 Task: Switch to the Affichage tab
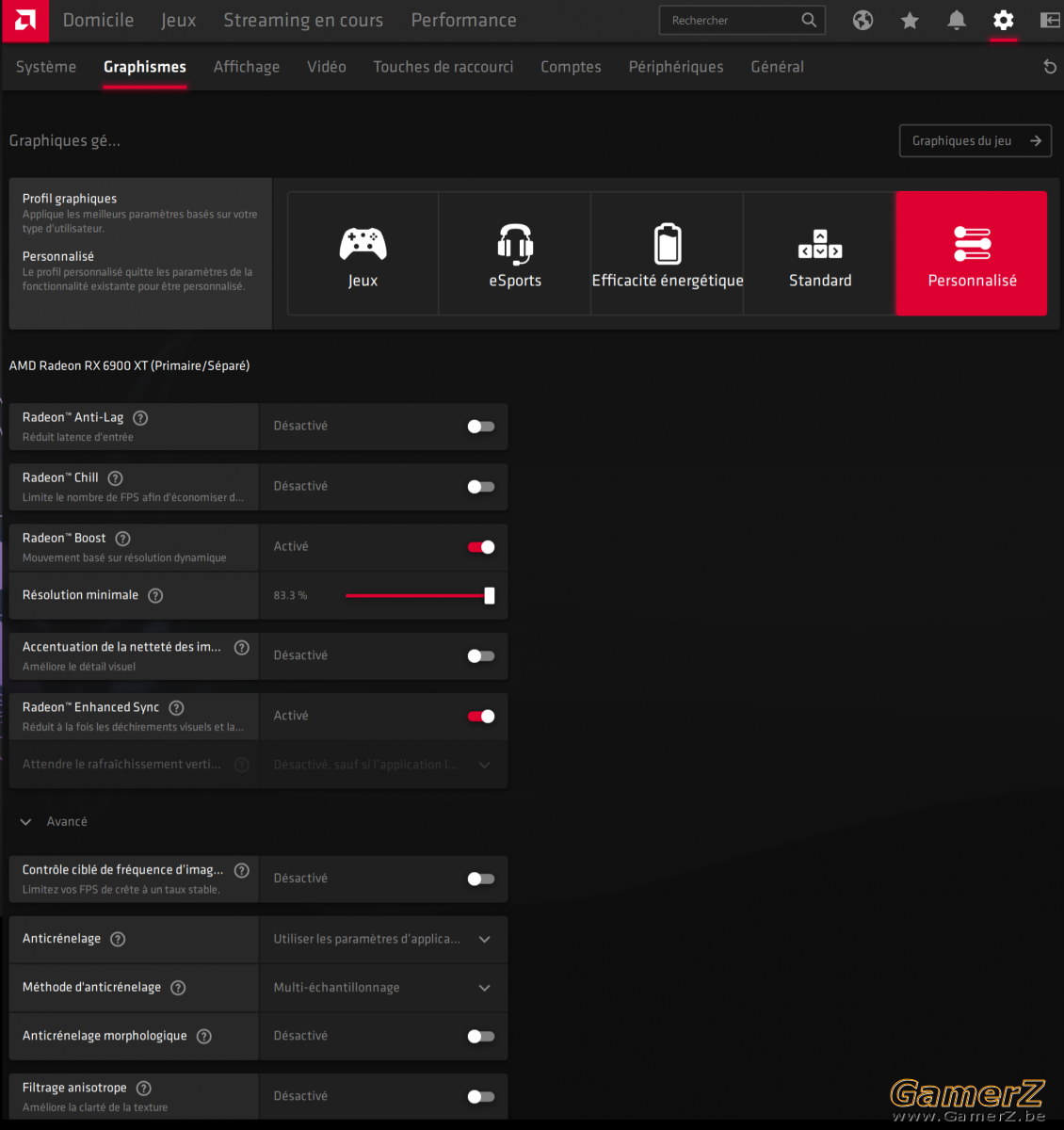pos(247,67)
